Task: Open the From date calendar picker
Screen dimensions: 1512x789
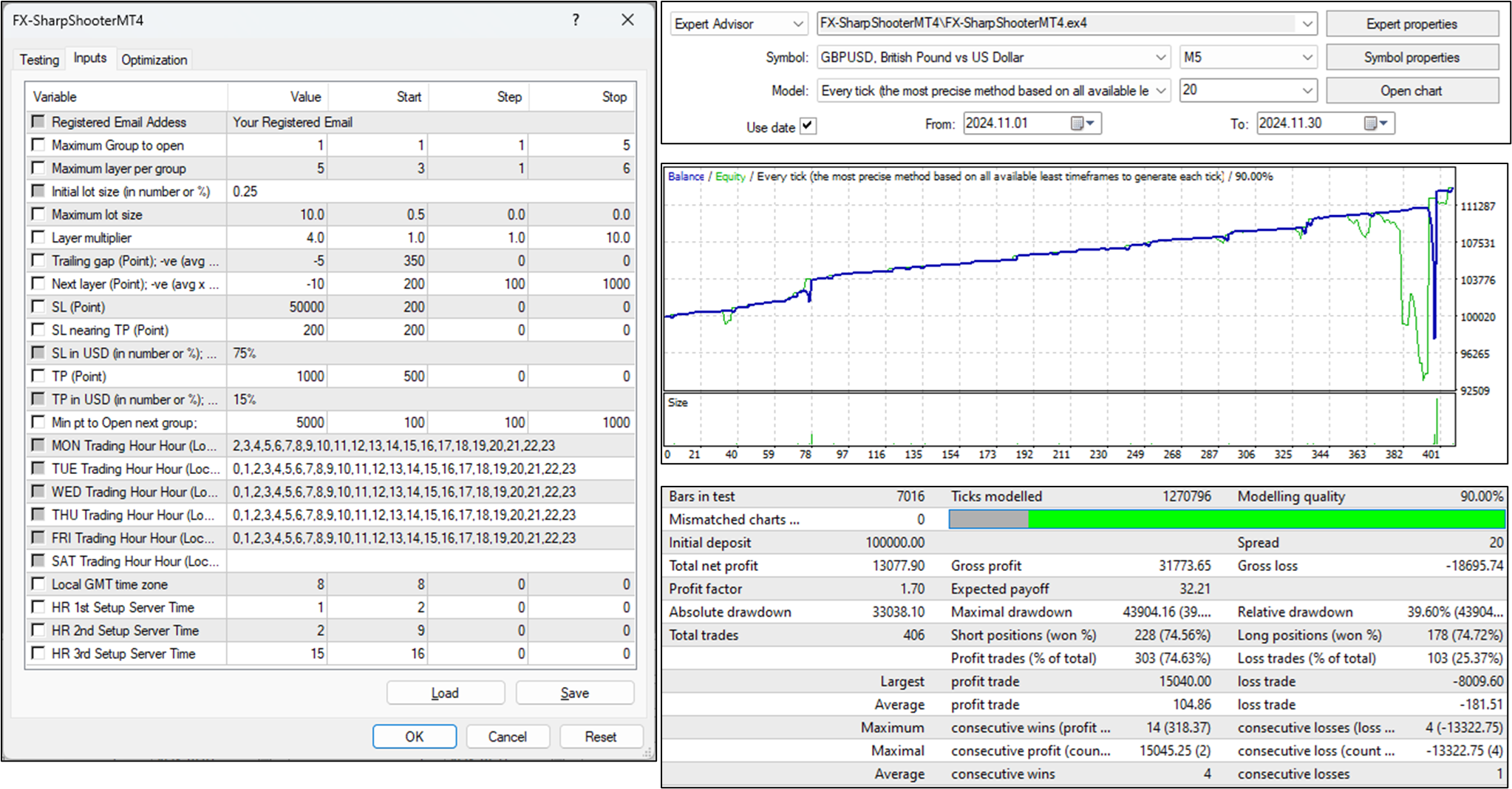Action: 1083,123
